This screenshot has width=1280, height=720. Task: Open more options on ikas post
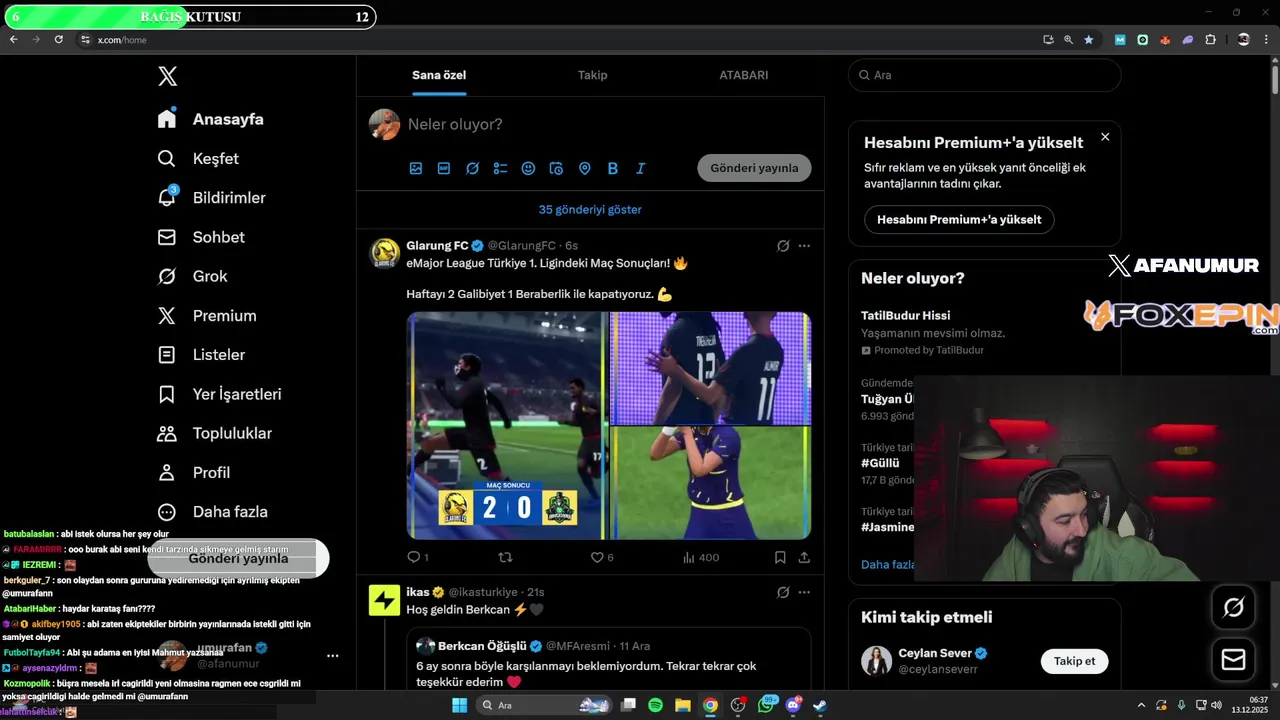point(804,592)
